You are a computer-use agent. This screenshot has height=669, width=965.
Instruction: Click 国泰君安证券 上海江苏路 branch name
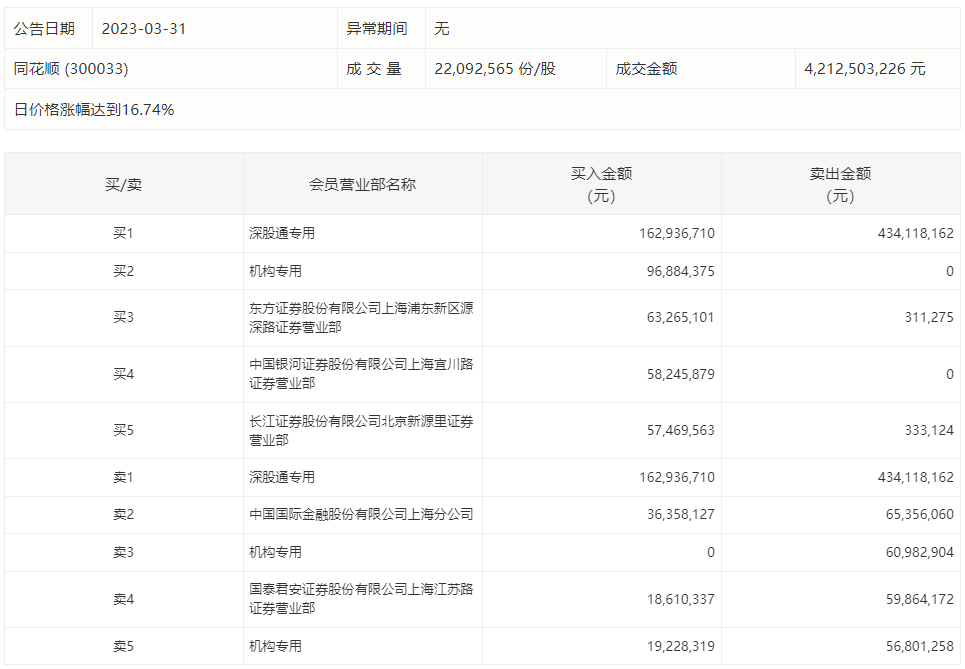pyautogui.click(x=361, y=599)
